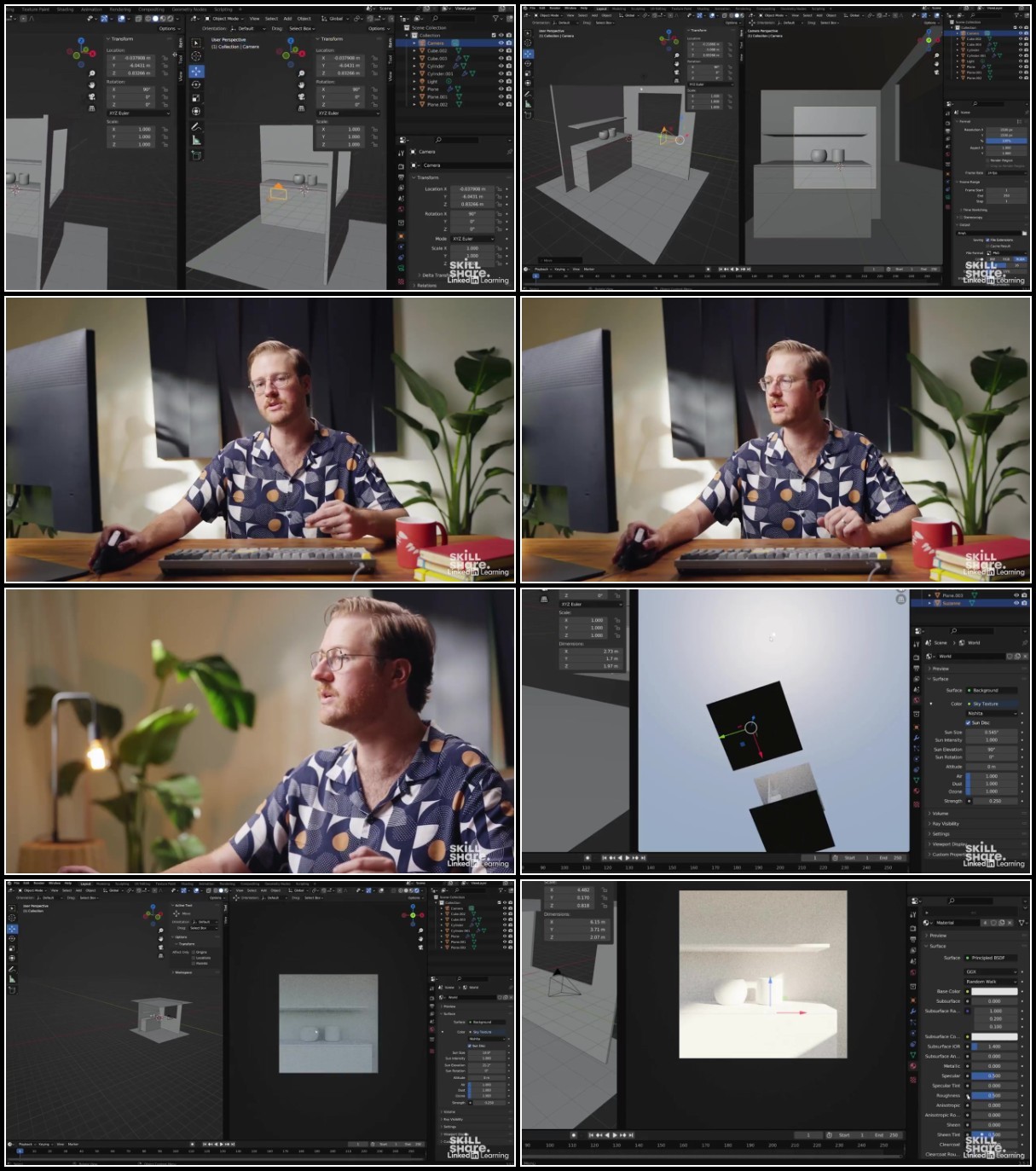Open XYZ Euler rotation mode in orange-camera viewport sidebar

(348, 113)
